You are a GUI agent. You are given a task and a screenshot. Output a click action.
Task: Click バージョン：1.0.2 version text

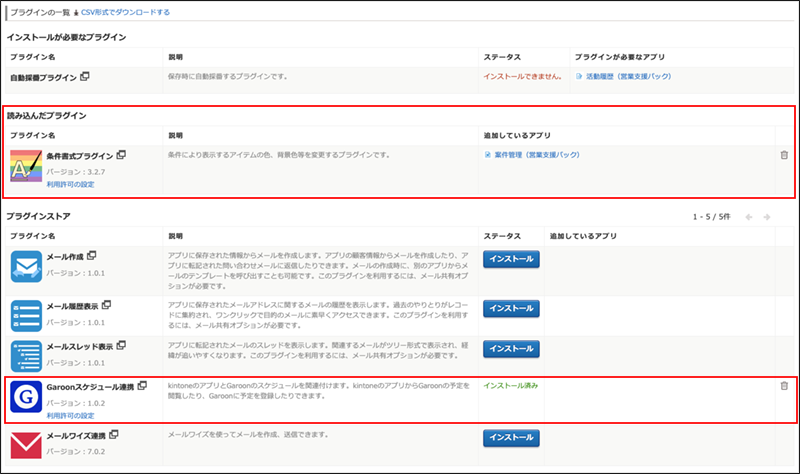coord(76,403)
